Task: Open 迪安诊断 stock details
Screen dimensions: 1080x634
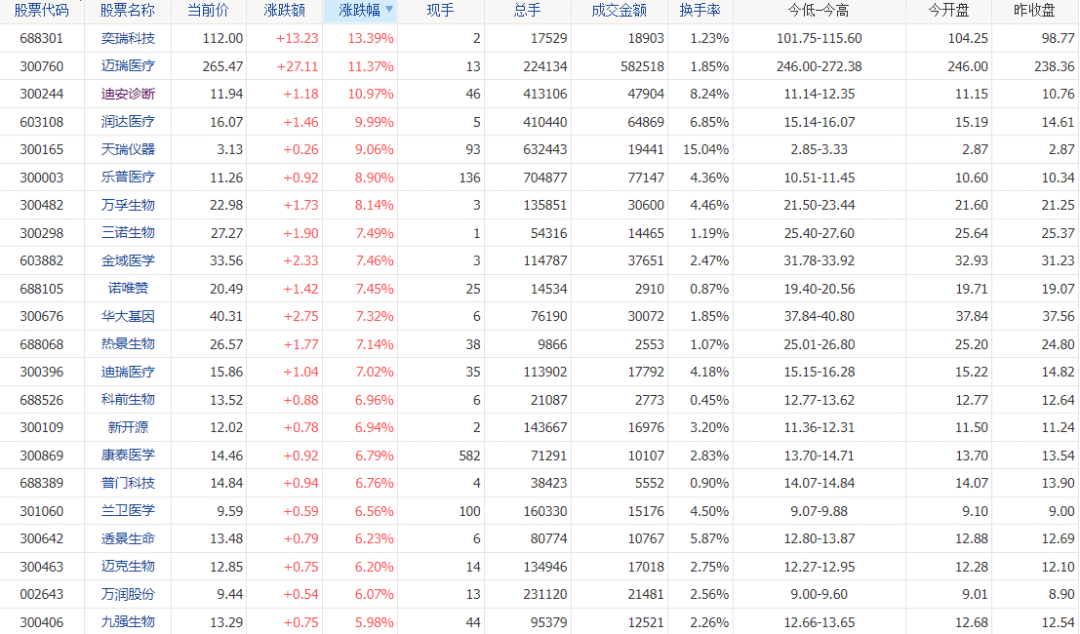Action: tap(127, 94)
